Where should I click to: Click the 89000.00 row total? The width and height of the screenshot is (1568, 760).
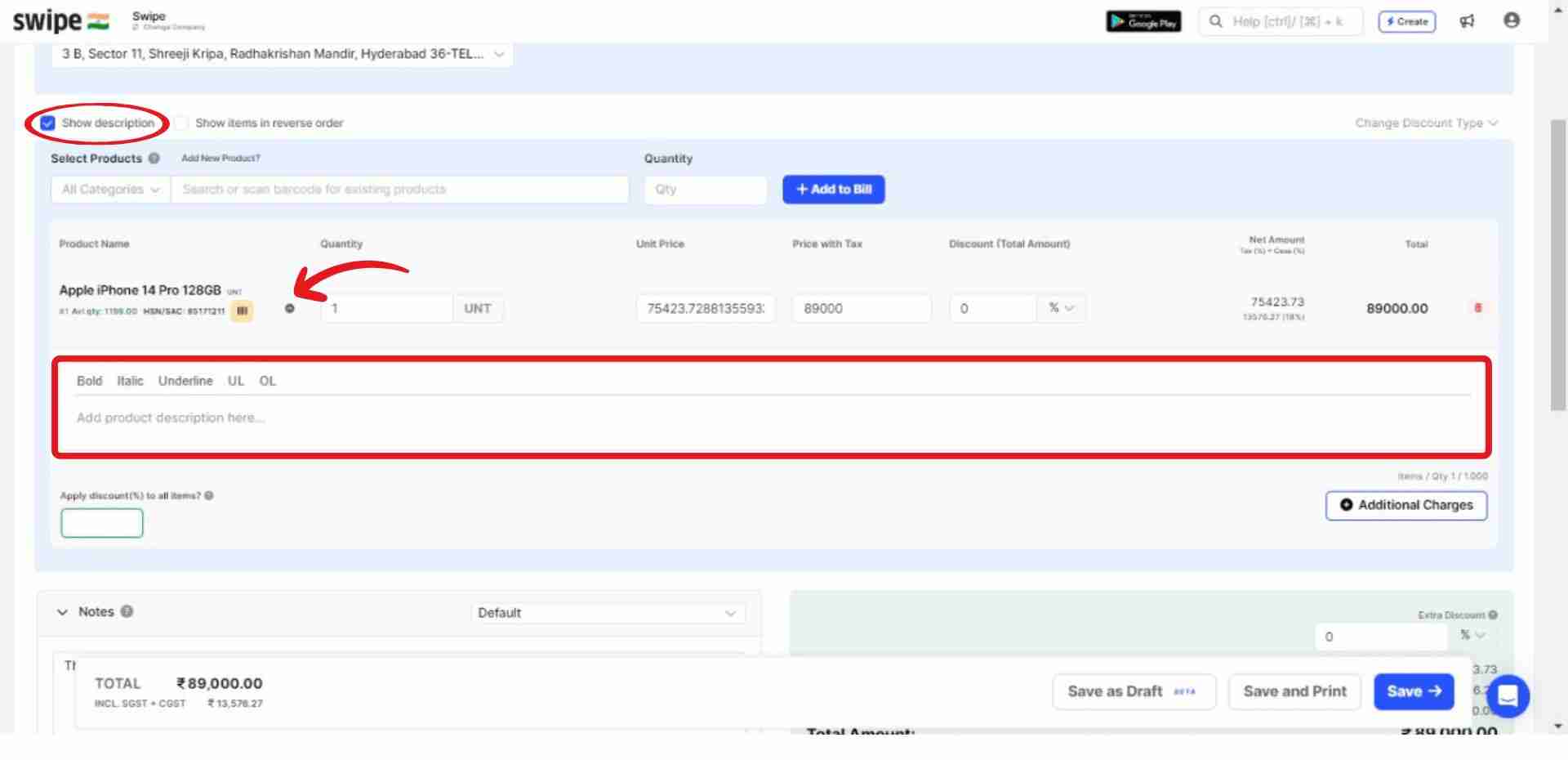[1397, 309]
